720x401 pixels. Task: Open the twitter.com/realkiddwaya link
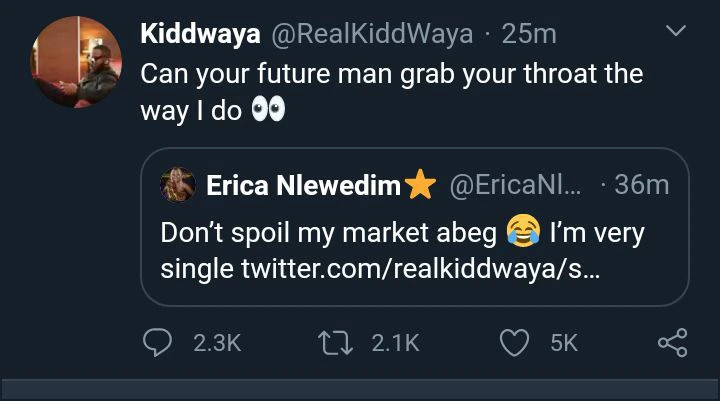pos(419,270)
